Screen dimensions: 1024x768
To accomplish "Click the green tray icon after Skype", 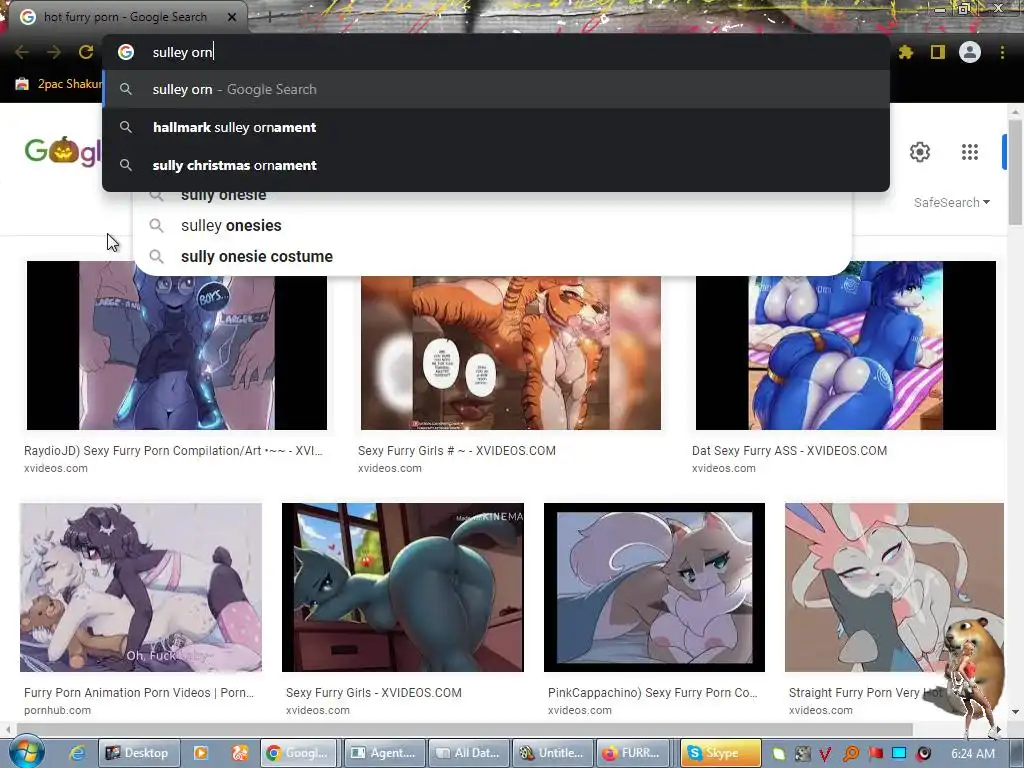I will click(x=778, y=754).
